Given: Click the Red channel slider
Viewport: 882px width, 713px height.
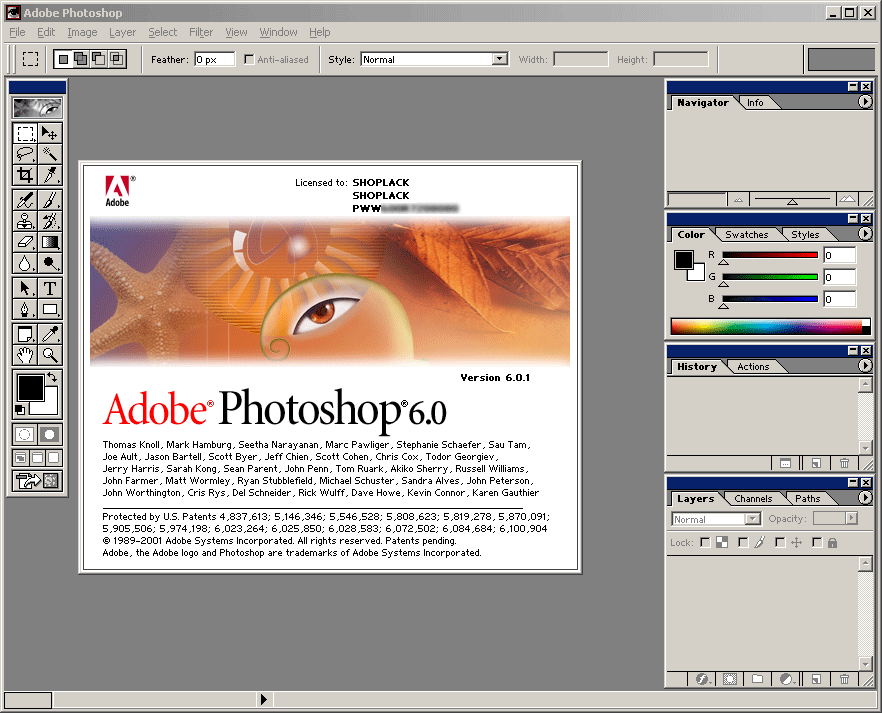Looking at the screenshot, I should [770, 255].
